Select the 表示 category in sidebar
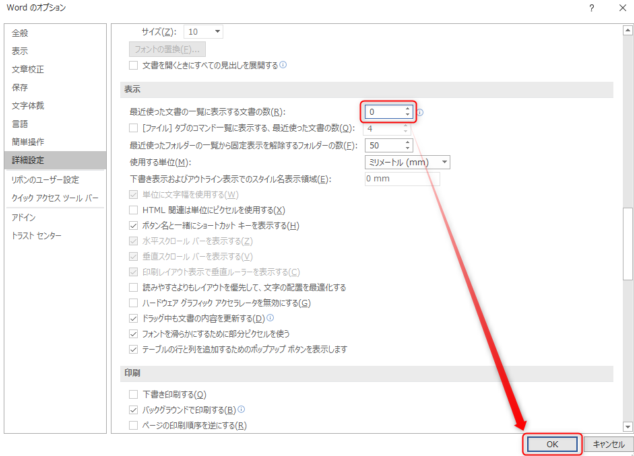The image size is (634, 456). (x=20, y=51)
